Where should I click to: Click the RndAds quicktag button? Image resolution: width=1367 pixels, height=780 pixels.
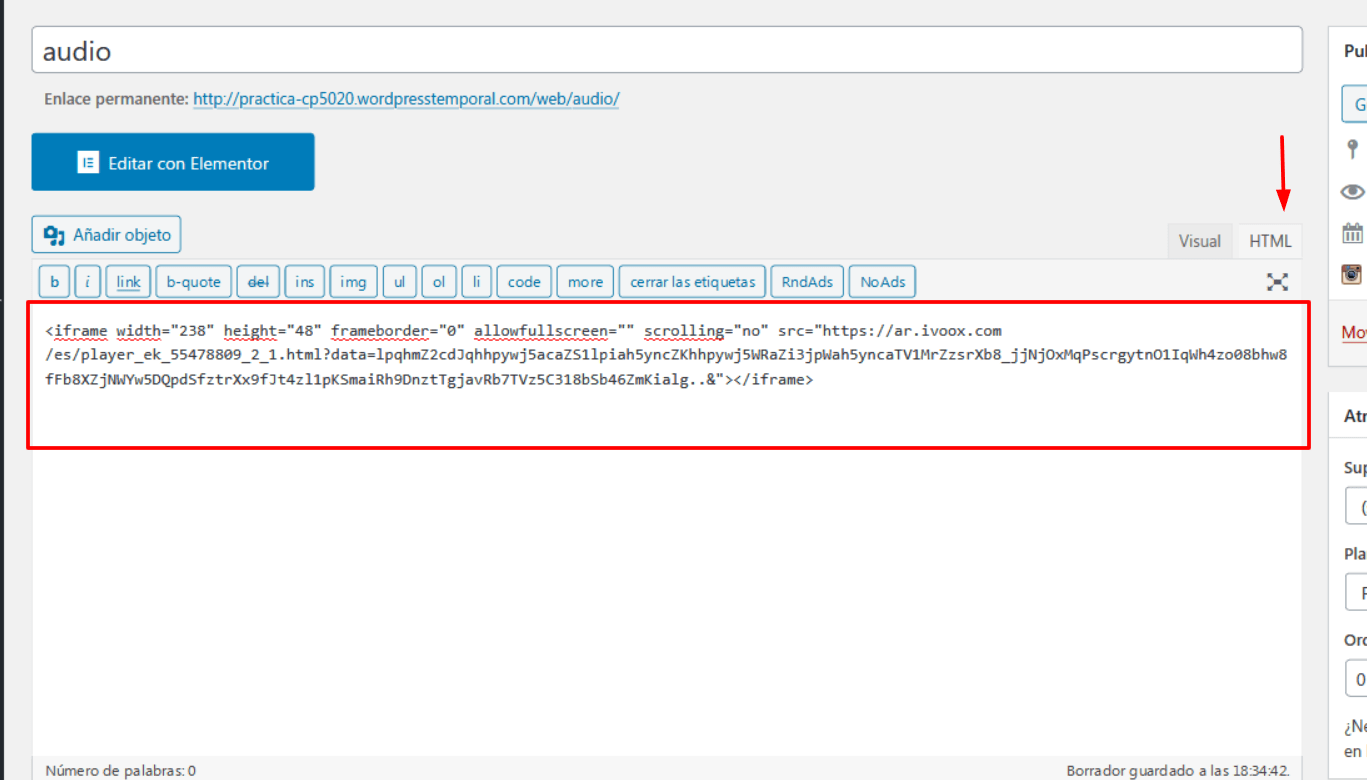click(x=807, y=282)
